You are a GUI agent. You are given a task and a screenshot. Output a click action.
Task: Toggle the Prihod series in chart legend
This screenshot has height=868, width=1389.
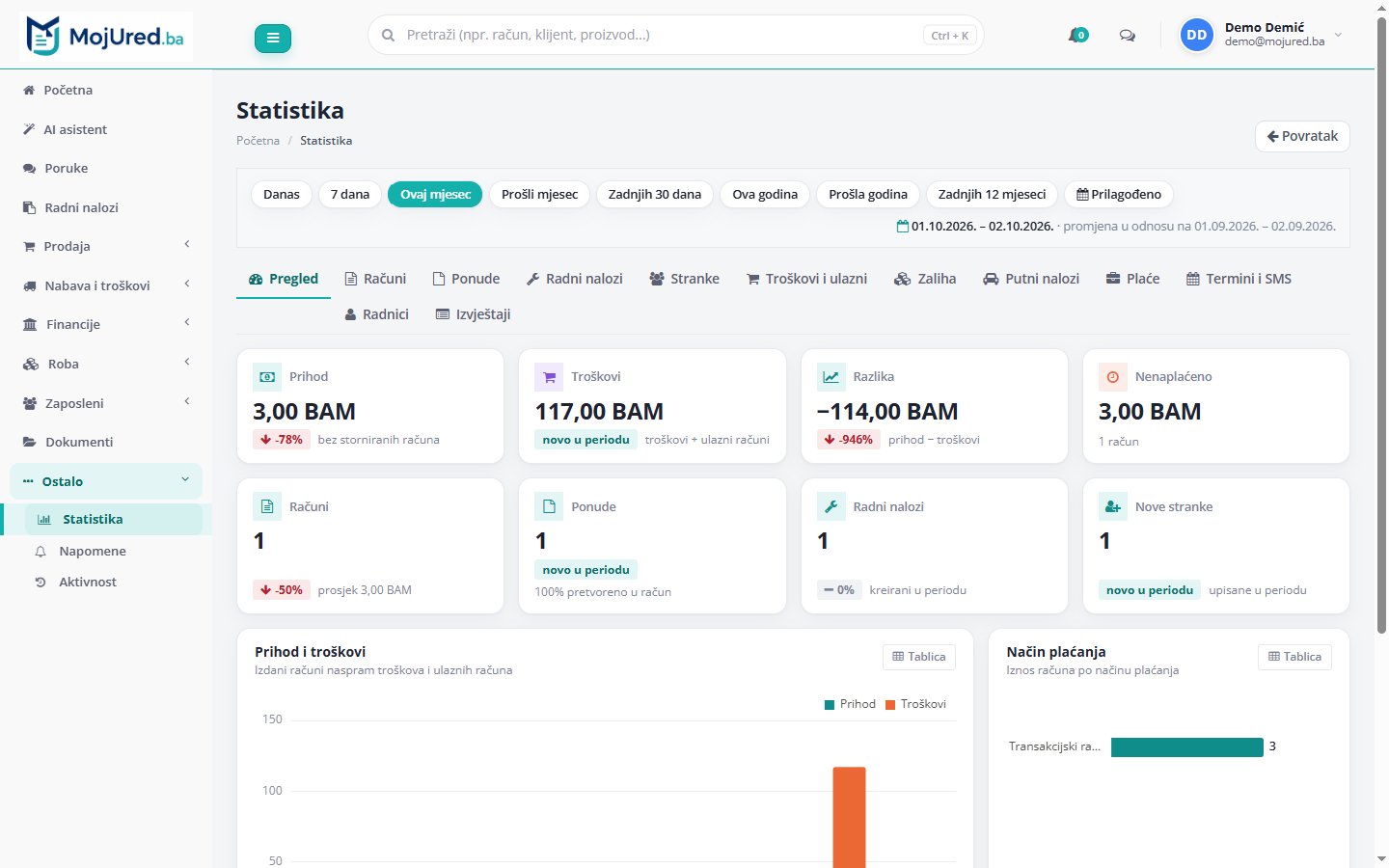tap(850, 704)
